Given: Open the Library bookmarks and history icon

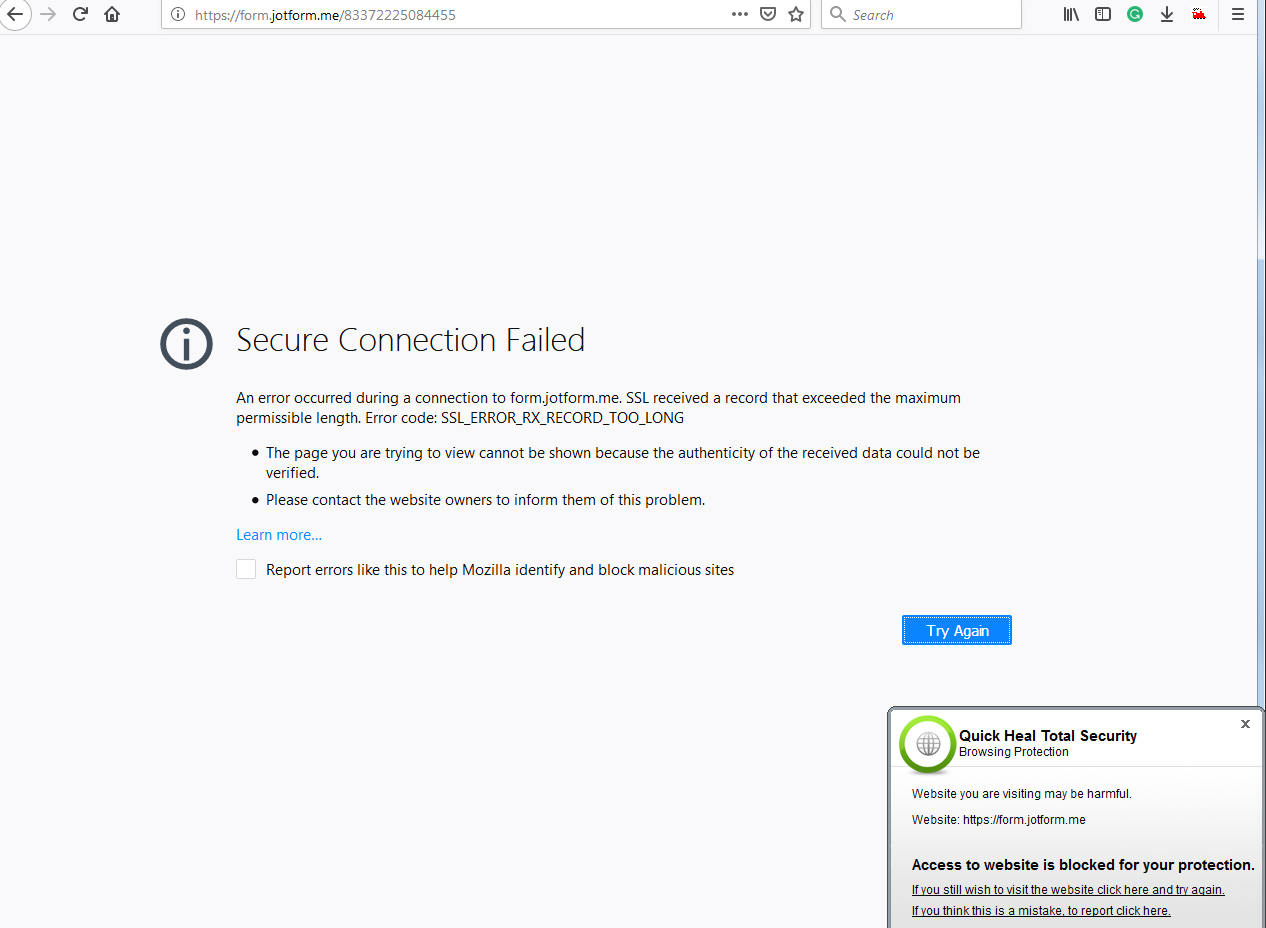Looking at the screenshot, I should coord(1071,14).
